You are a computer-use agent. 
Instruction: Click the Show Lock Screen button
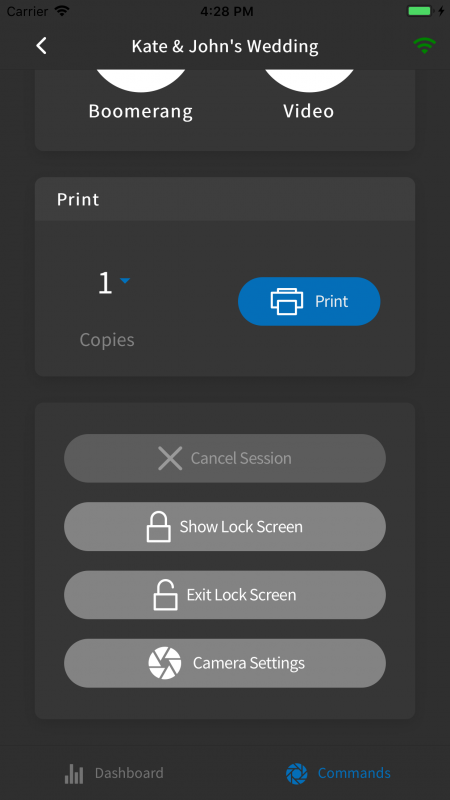coord(225,527)
